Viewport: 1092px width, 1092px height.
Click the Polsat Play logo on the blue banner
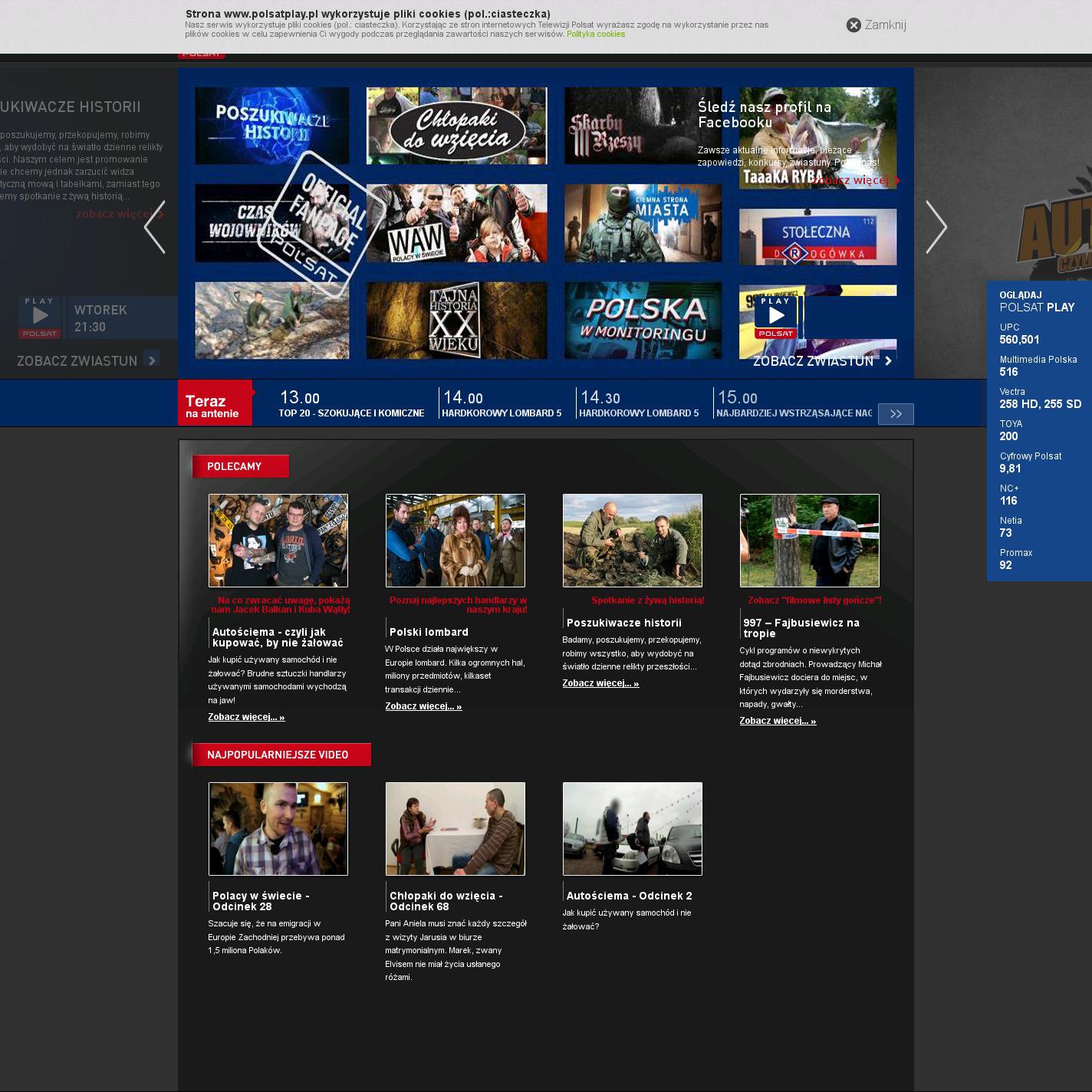[776, 317]
